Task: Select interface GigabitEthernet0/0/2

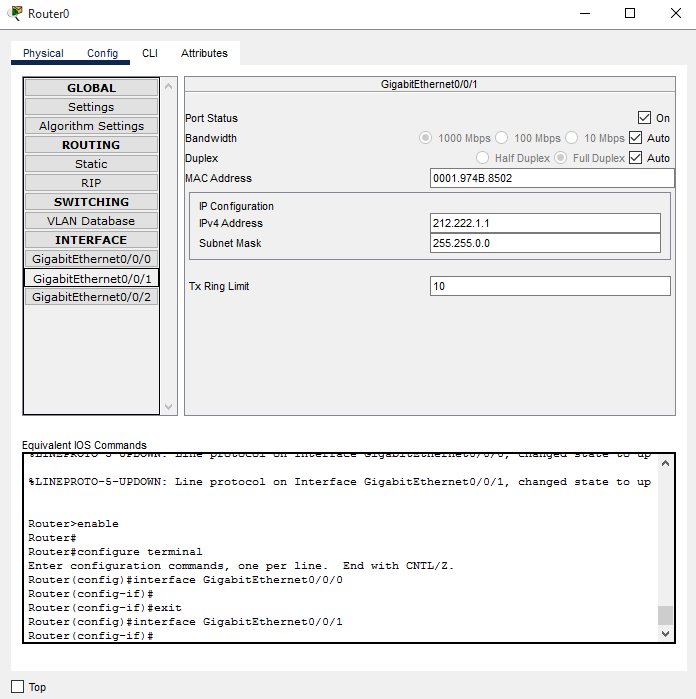Action: 91,297
